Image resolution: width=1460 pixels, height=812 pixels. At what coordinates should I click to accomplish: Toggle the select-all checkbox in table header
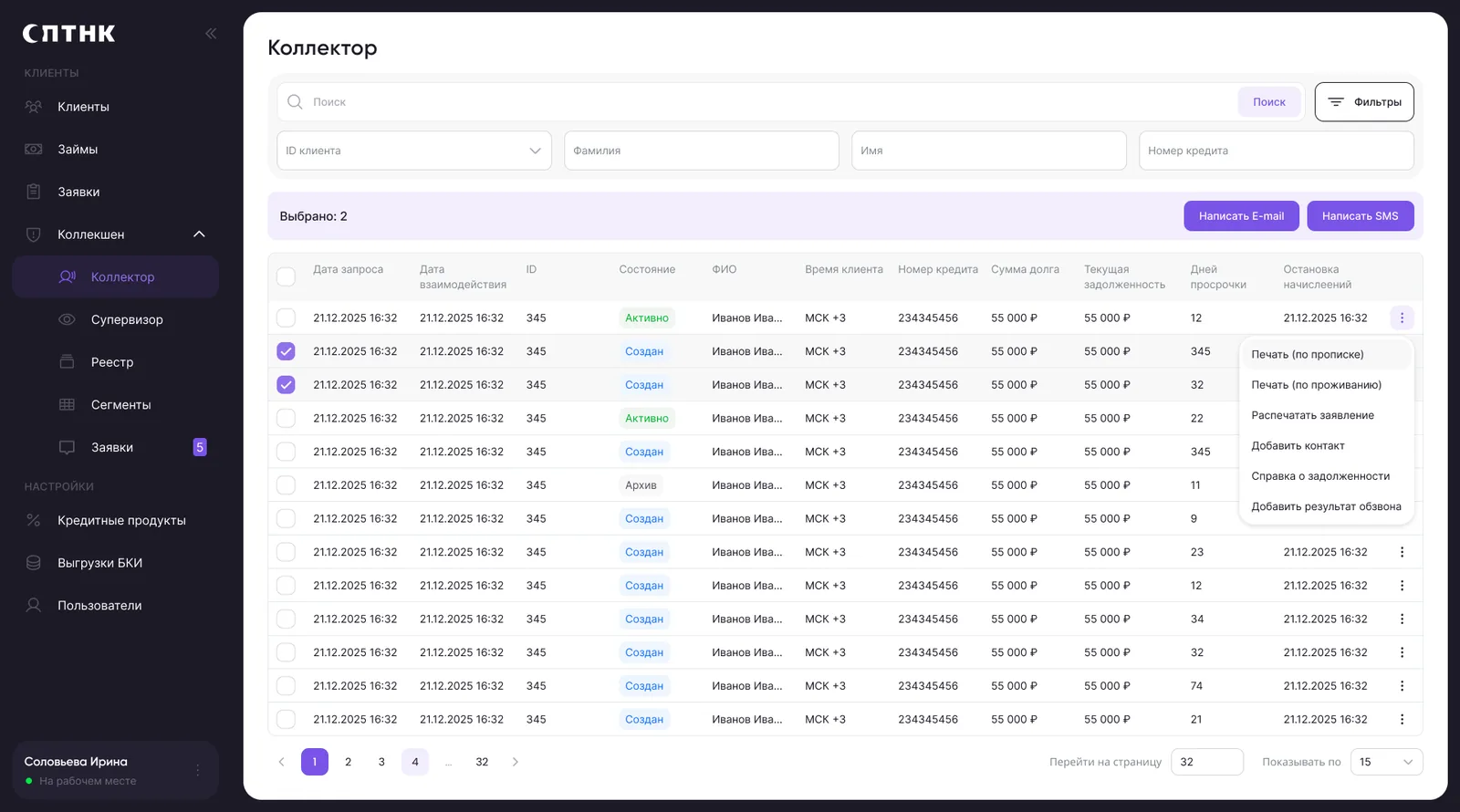point(286,276)
